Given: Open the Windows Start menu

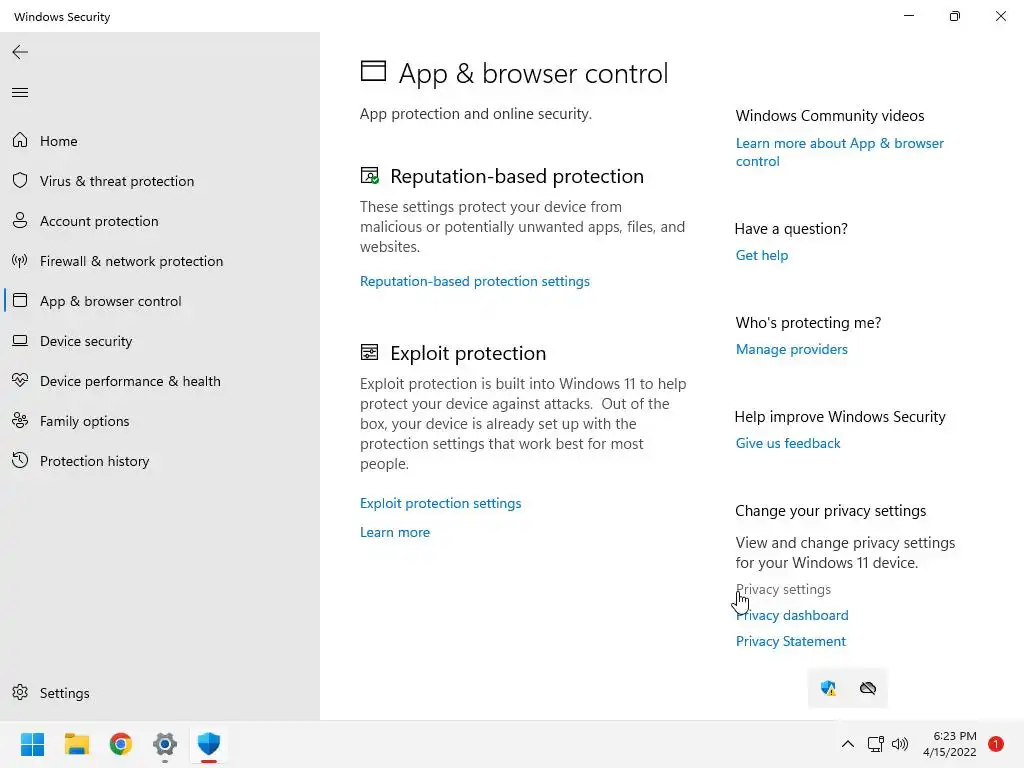Looking at the screenshot, I should (33, 744).
